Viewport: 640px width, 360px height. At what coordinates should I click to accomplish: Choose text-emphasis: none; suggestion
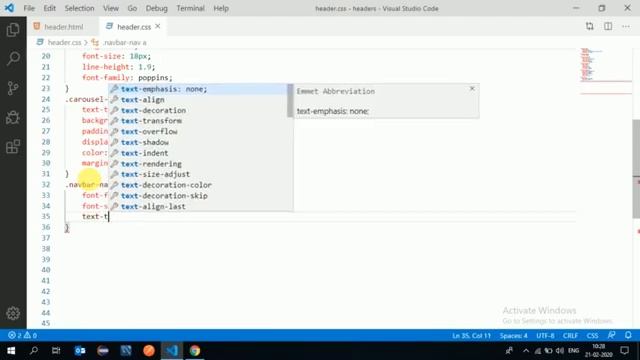[x=198, y=89]
